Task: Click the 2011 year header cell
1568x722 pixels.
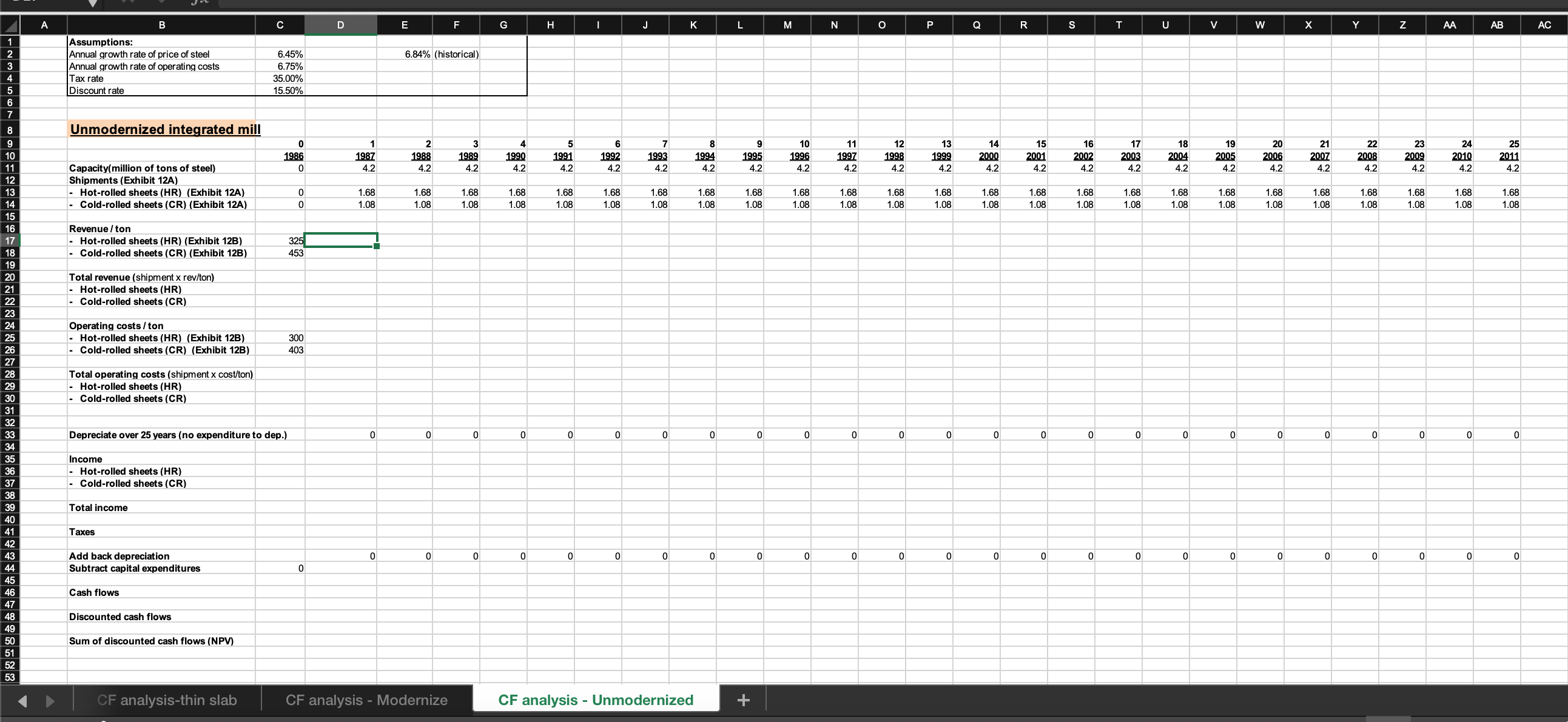Action: [x=1496, y=156]
